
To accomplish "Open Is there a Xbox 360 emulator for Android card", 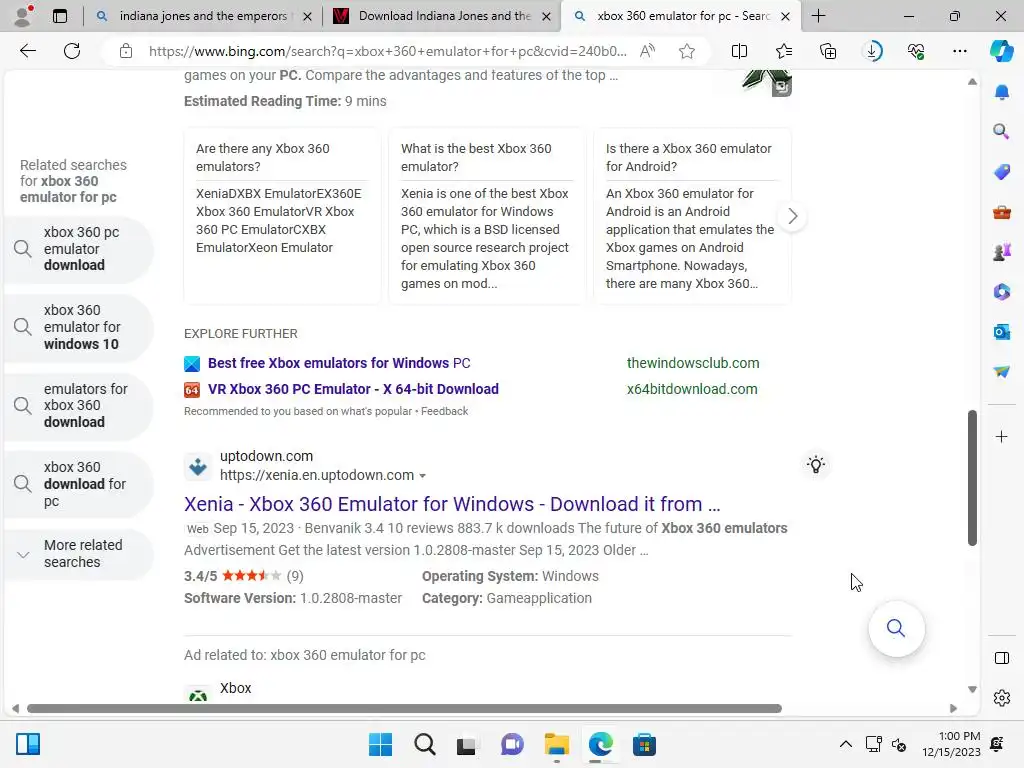I will click(x=692, y=216).
